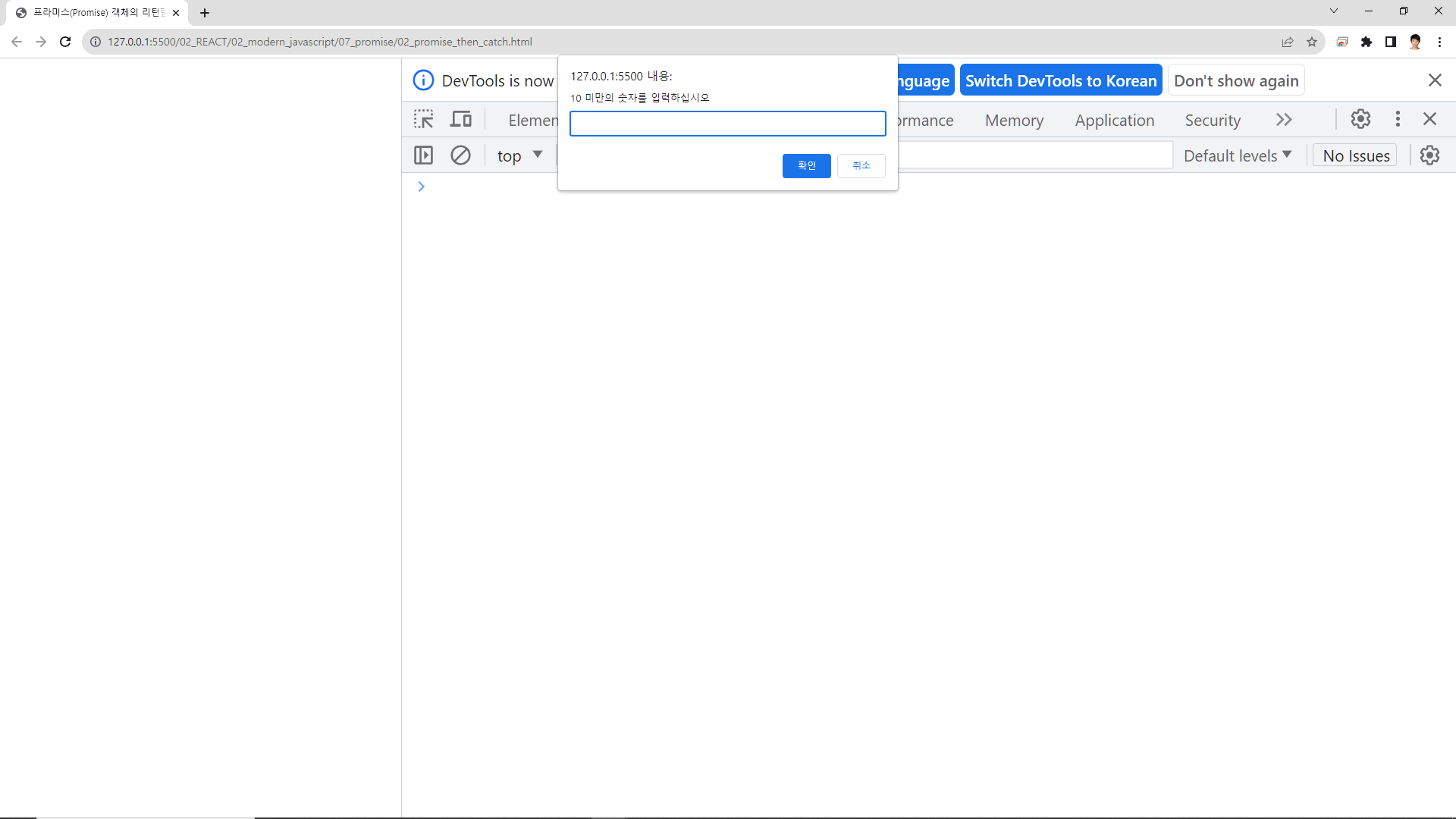Click the browser extensions puzzle icon

pos(1367,42)
